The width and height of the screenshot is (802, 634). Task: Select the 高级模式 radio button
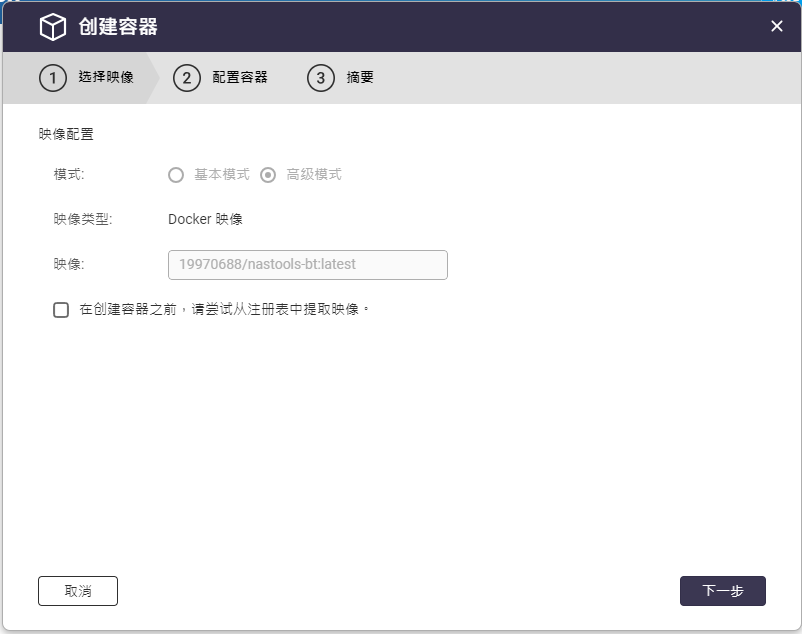268,175
